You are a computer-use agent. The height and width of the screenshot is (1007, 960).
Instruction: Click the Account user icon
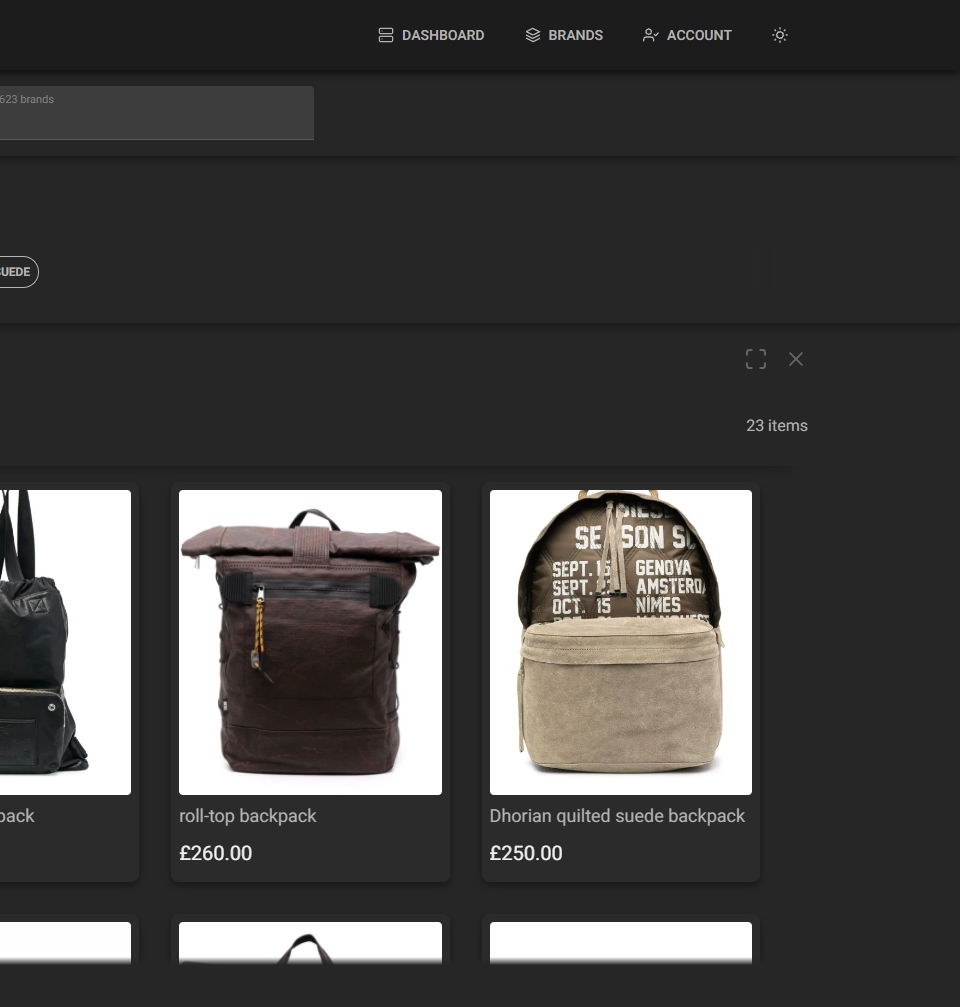(650, 35)
